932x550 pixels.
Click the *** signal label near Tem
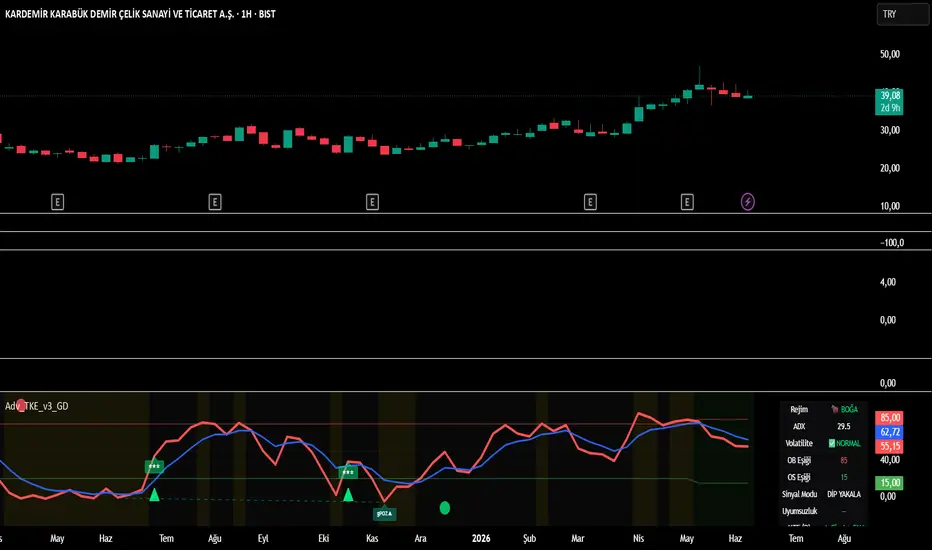[x=155, y=467]
